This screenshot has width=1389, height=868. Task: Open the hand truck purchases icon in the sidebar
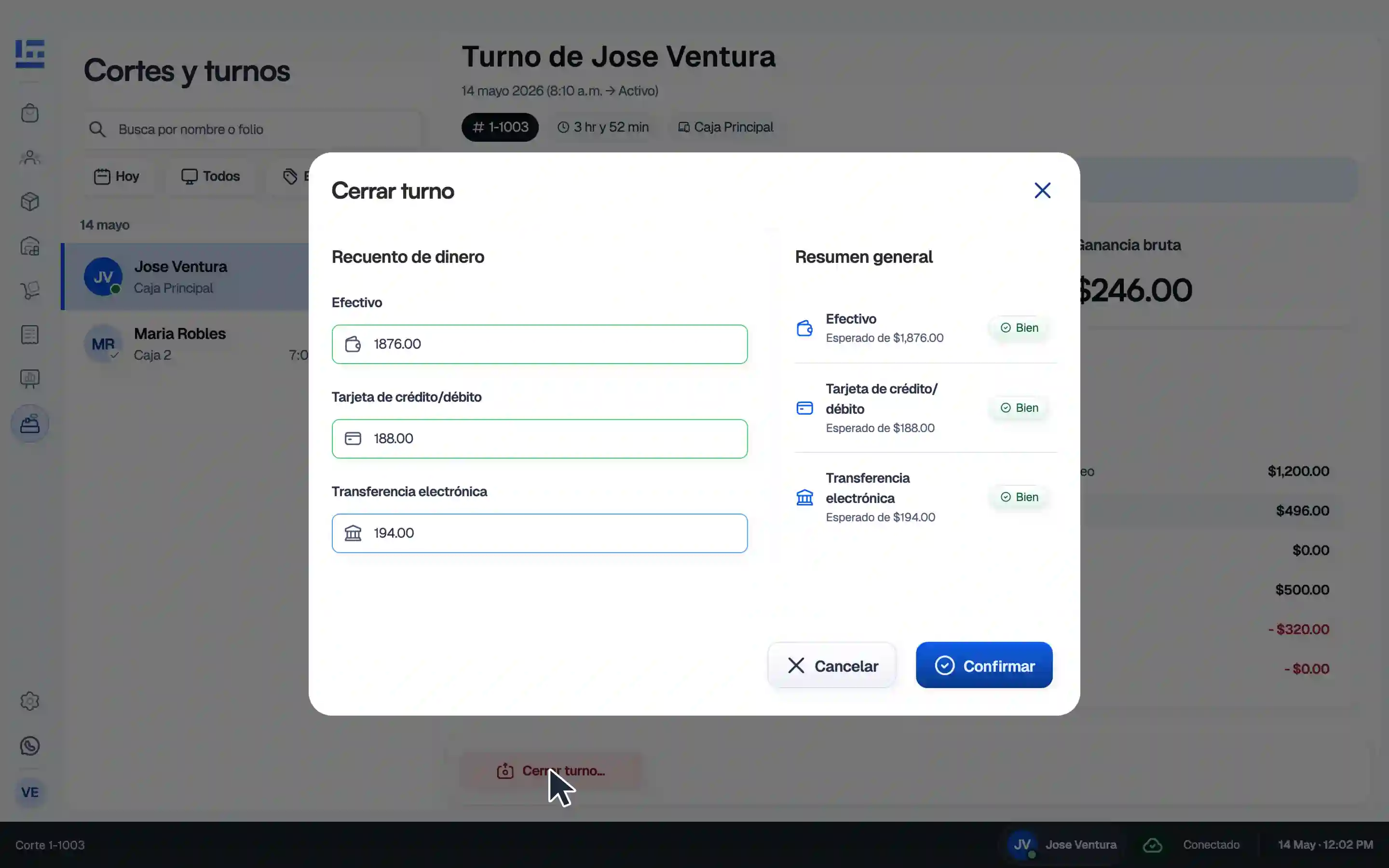coord(30,290)
